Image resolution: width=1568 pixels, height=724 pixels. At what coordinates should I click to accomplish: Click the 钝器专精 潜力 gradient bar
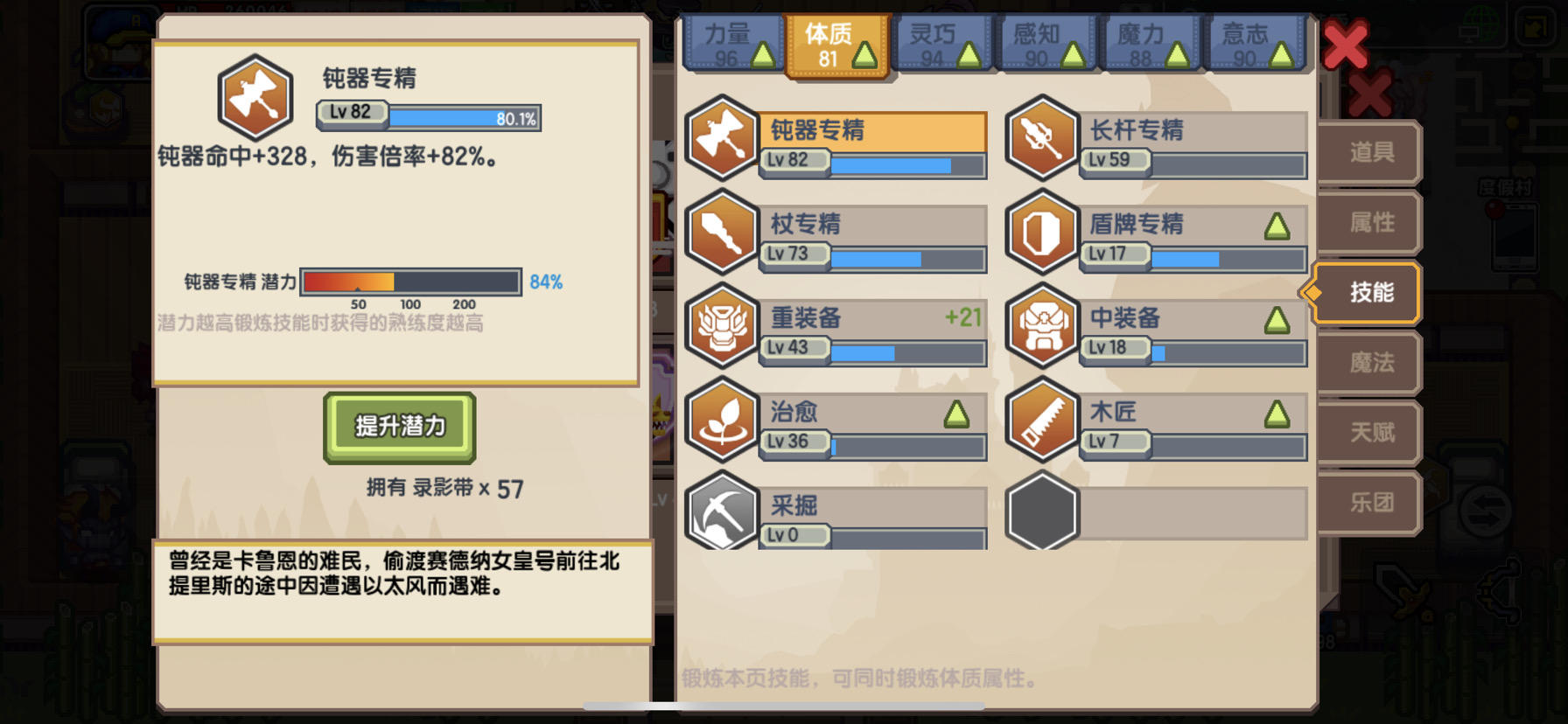[x=411, y=282]
